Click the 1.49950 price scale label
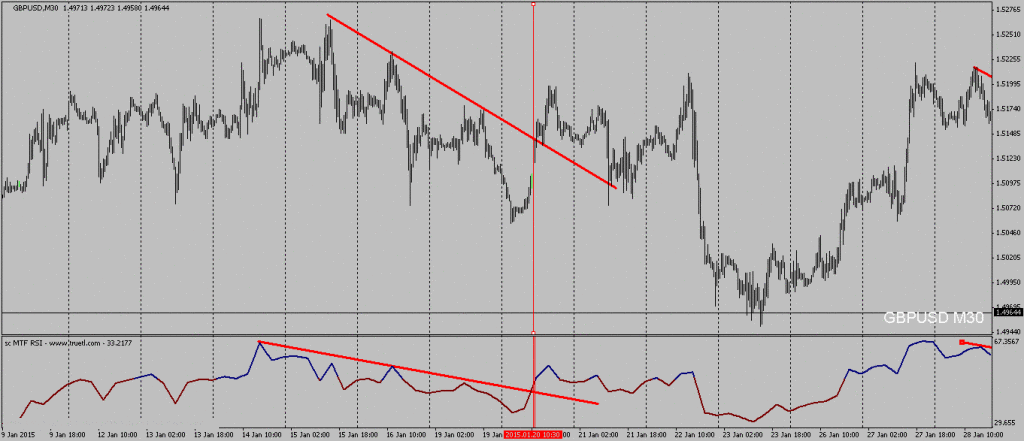Screen dimensions: 1024x441 (x=1010, y=282)
